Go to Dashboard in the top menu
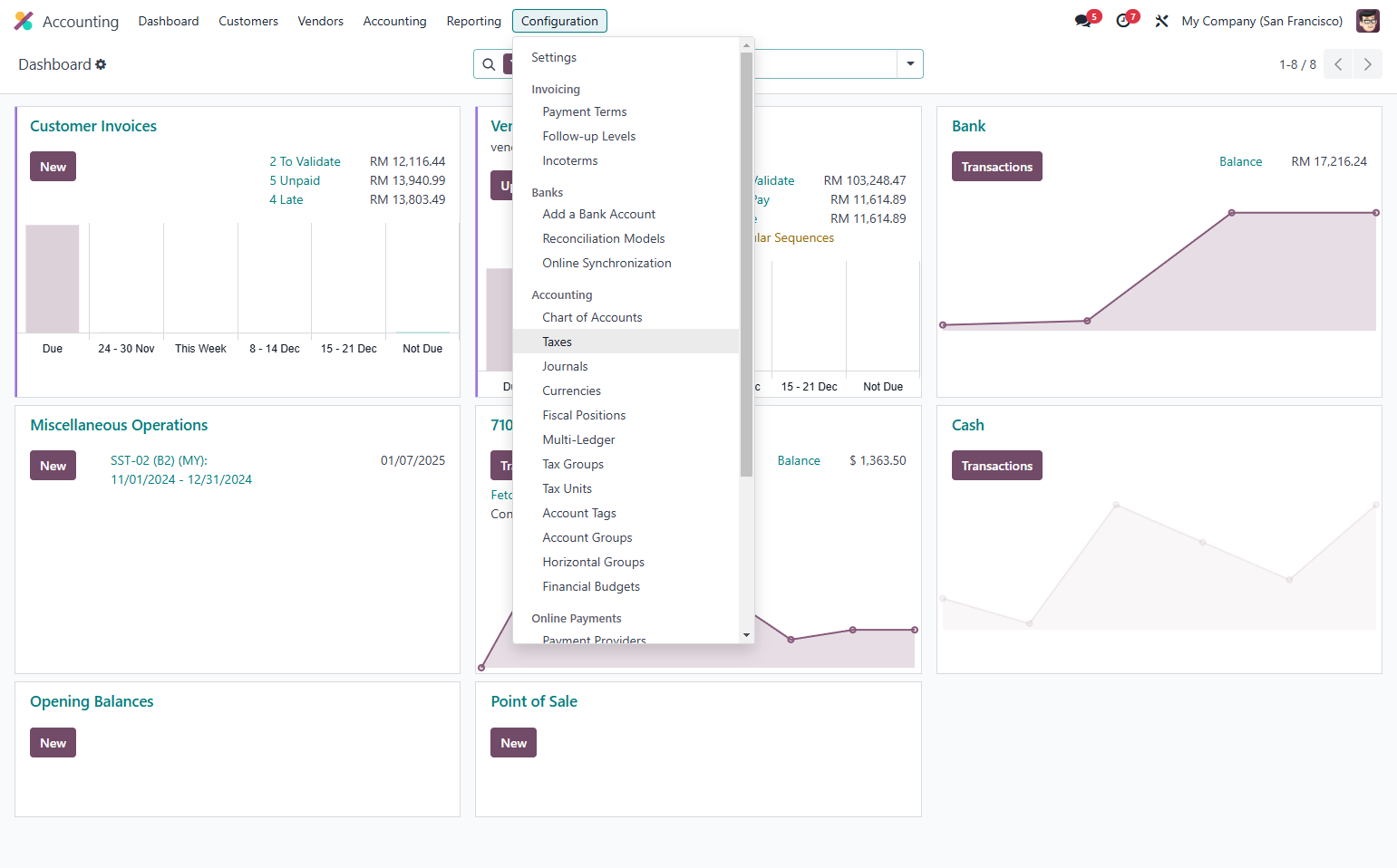 tap(169, 21)
